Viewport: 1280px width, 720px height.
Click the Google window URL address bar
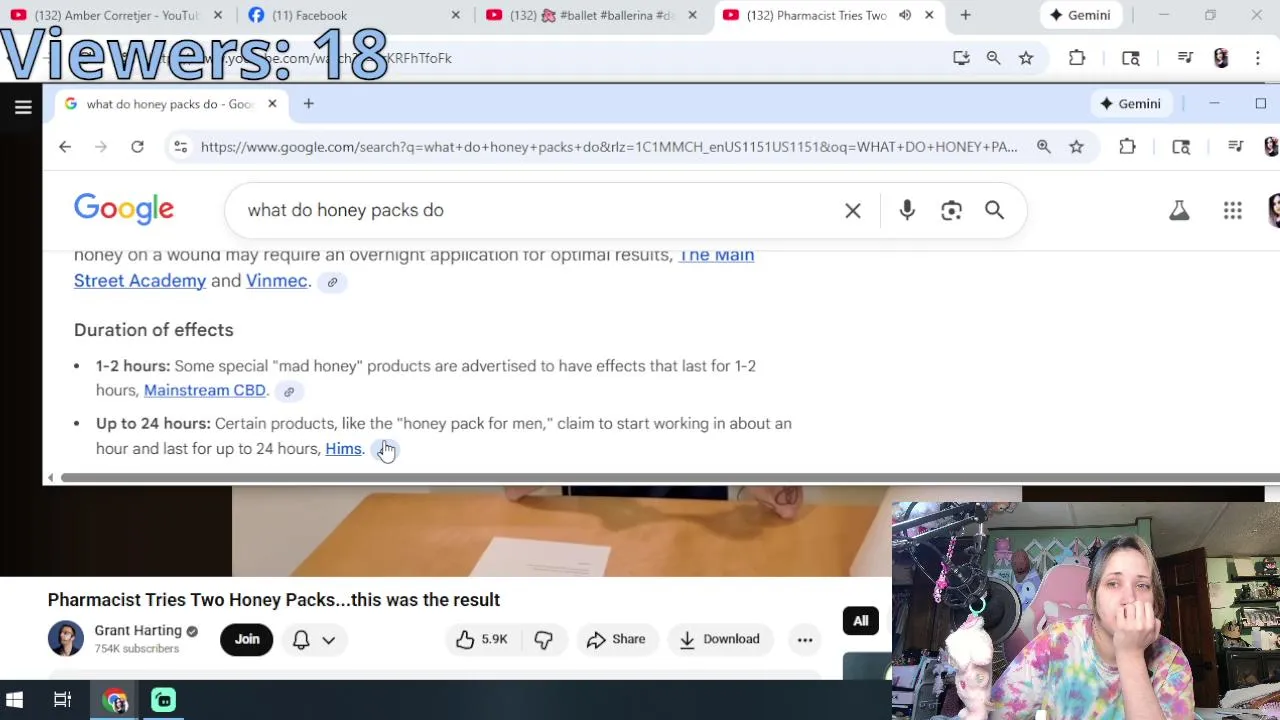tap(609, 147)
